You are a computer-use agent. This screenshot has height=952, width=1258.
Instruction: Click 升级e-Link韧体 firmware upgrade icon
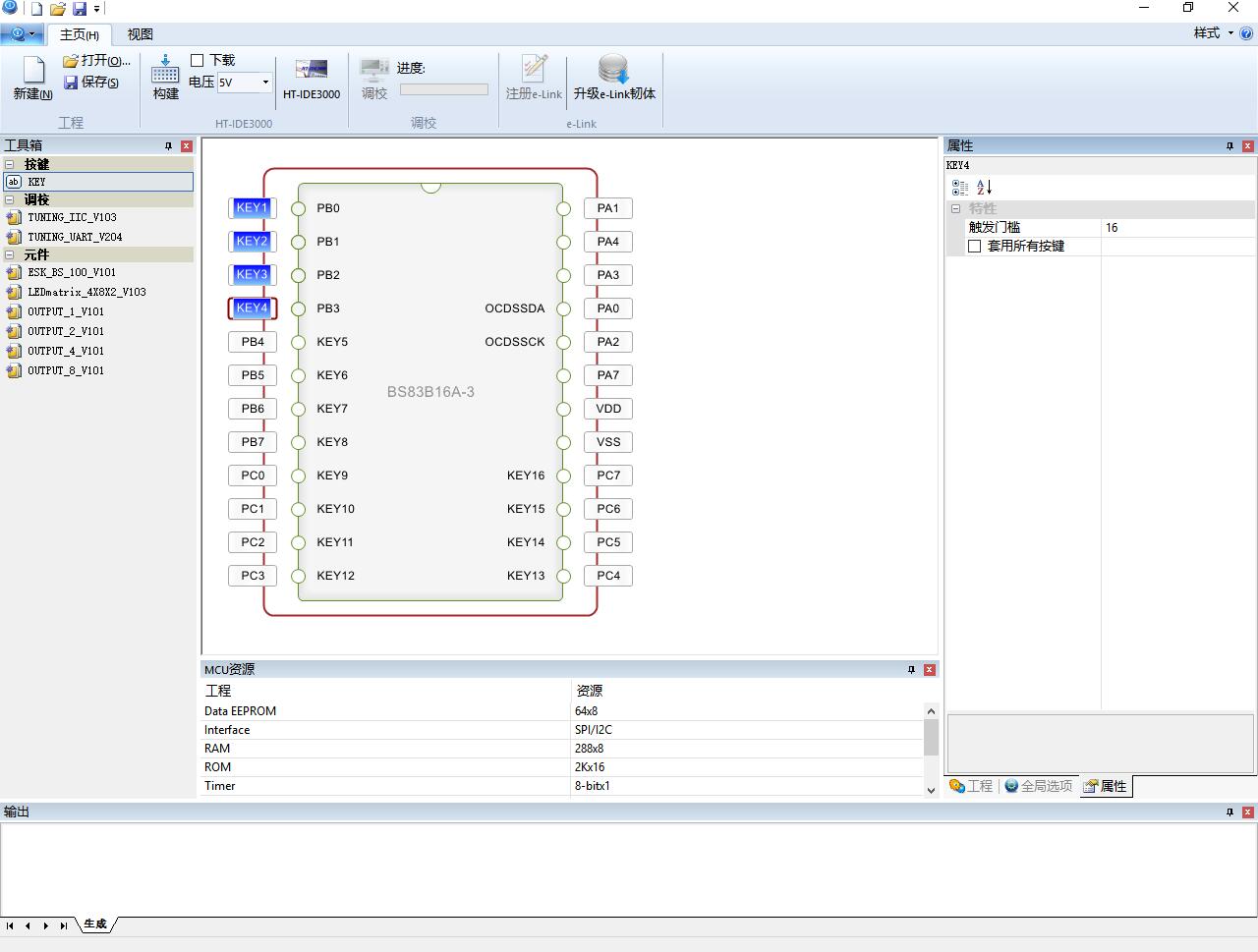click(614, 78)
